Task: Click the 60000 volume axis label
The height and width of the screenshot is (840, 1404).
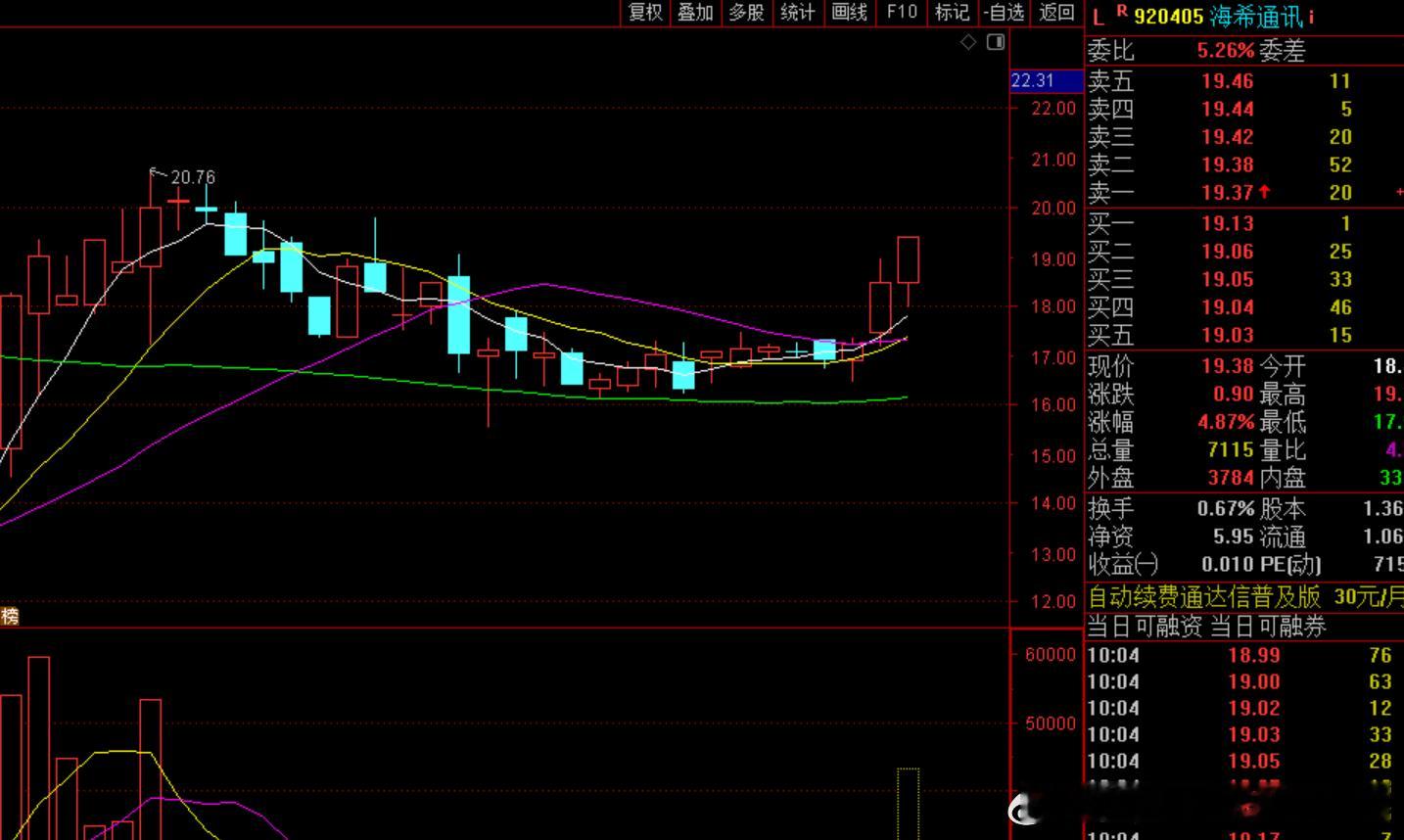Action: click(1050, 655)
